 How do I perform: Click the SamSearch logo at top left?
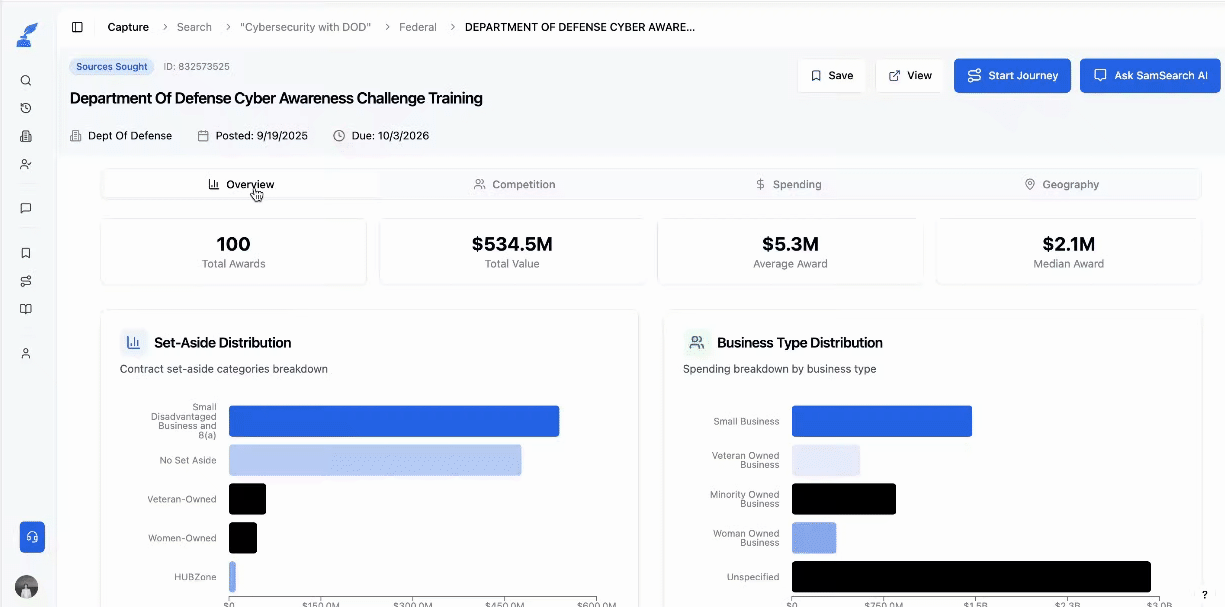26,33
